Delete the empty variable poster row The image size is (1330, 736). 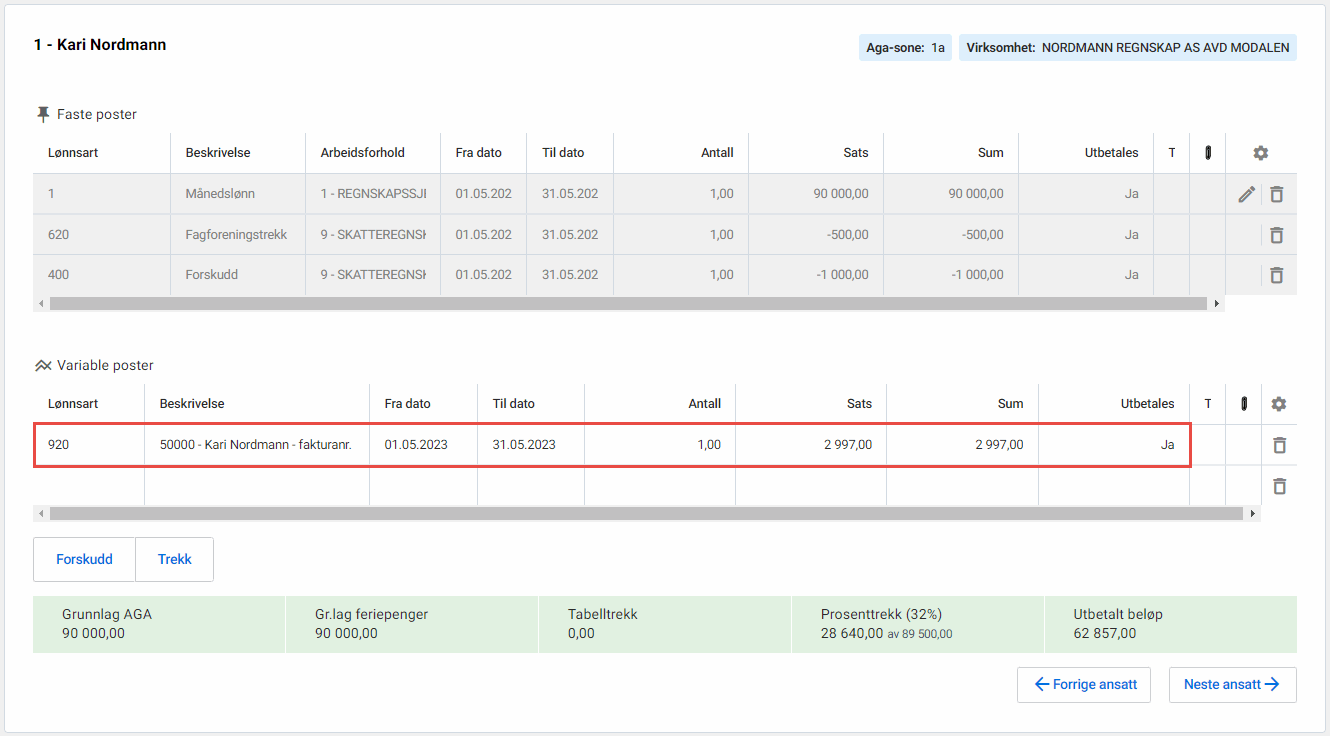[1279, 486]
